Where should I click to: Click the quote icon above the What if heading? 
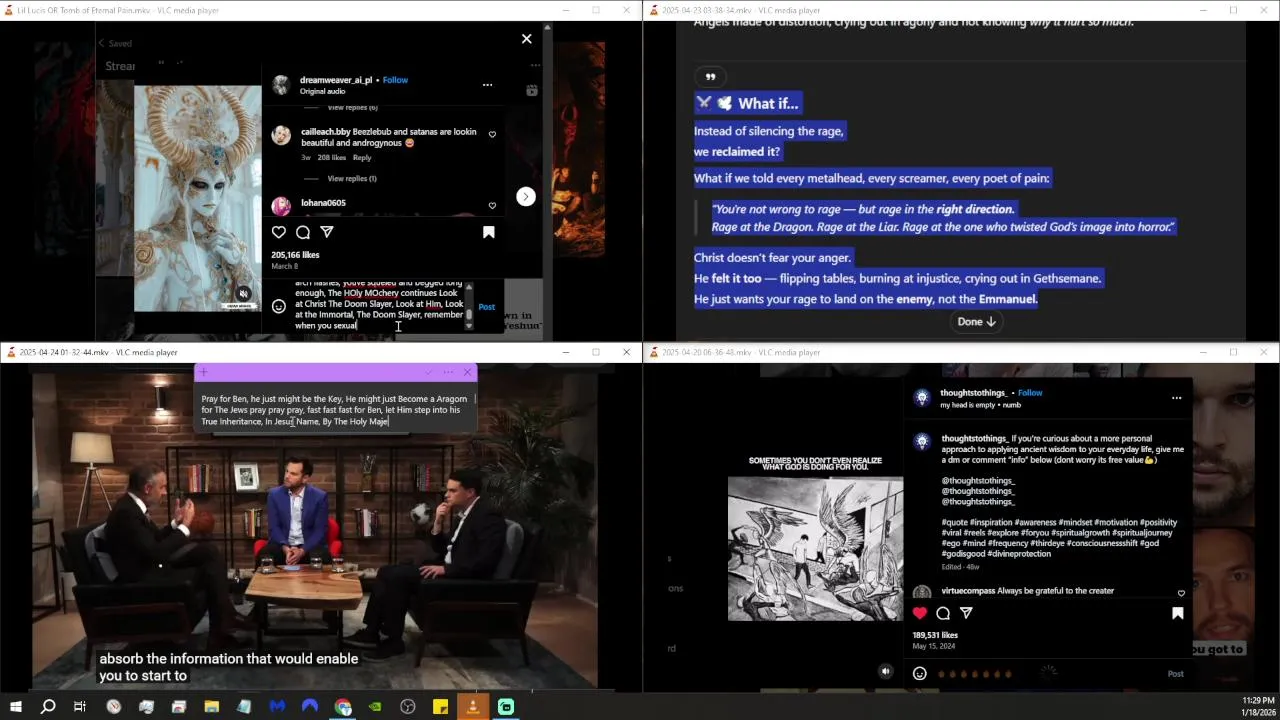pyautogui.click(x=710, y=77)
